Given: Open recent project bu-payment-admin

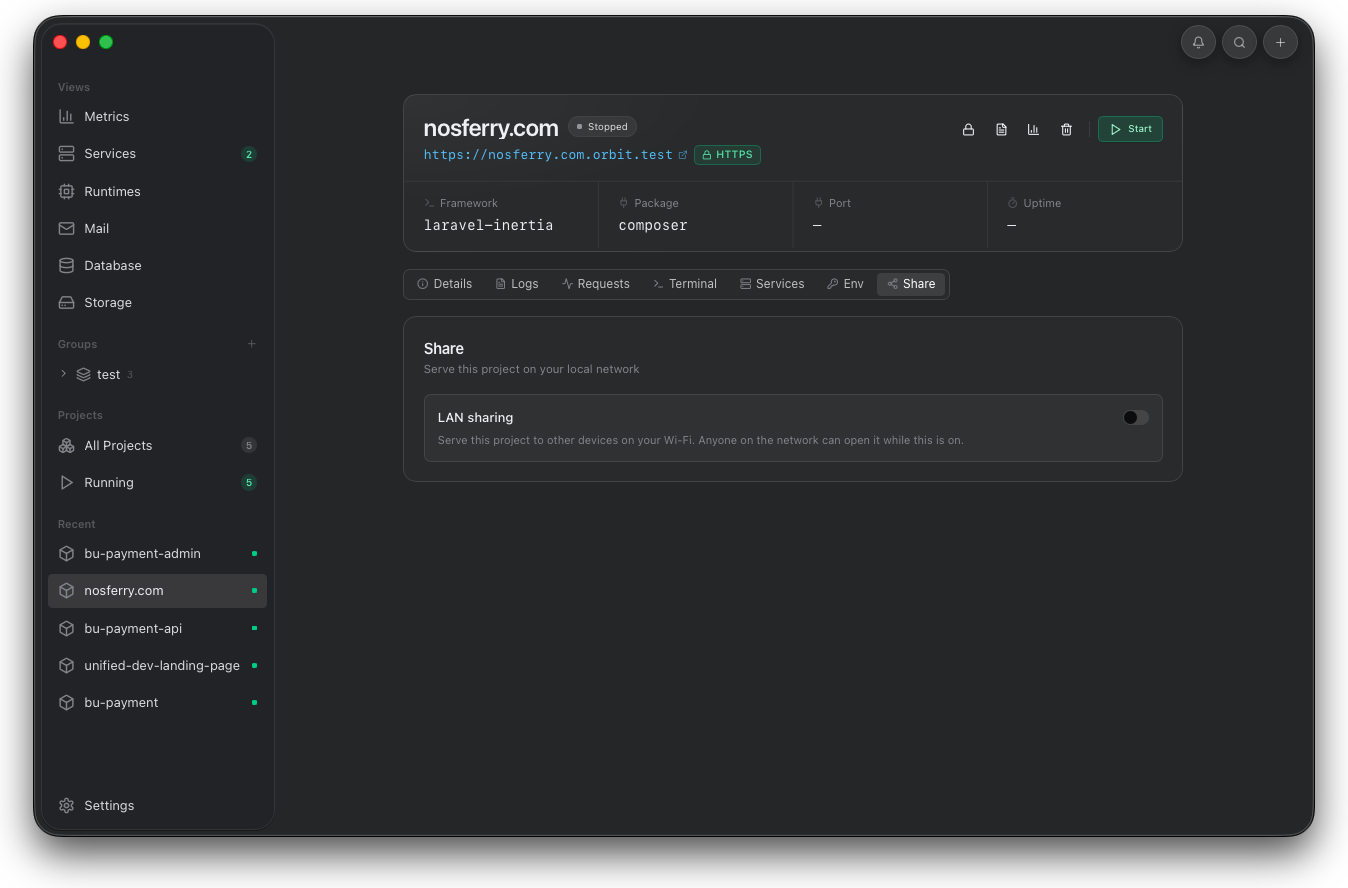Looking at the screenshot, I should (157, 553).
